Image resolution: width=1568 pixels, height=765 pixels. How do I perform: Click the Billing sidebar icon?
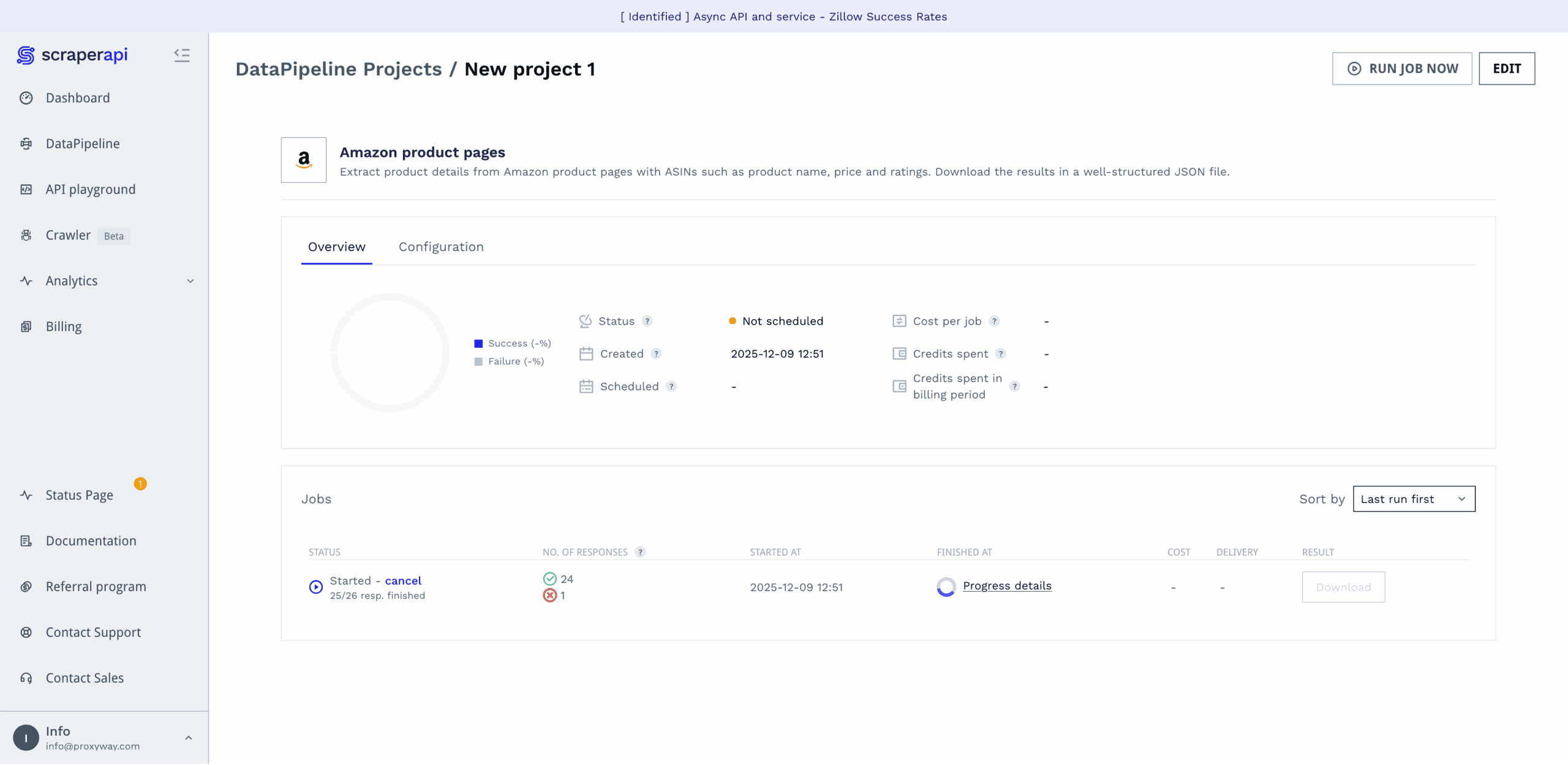26,326
